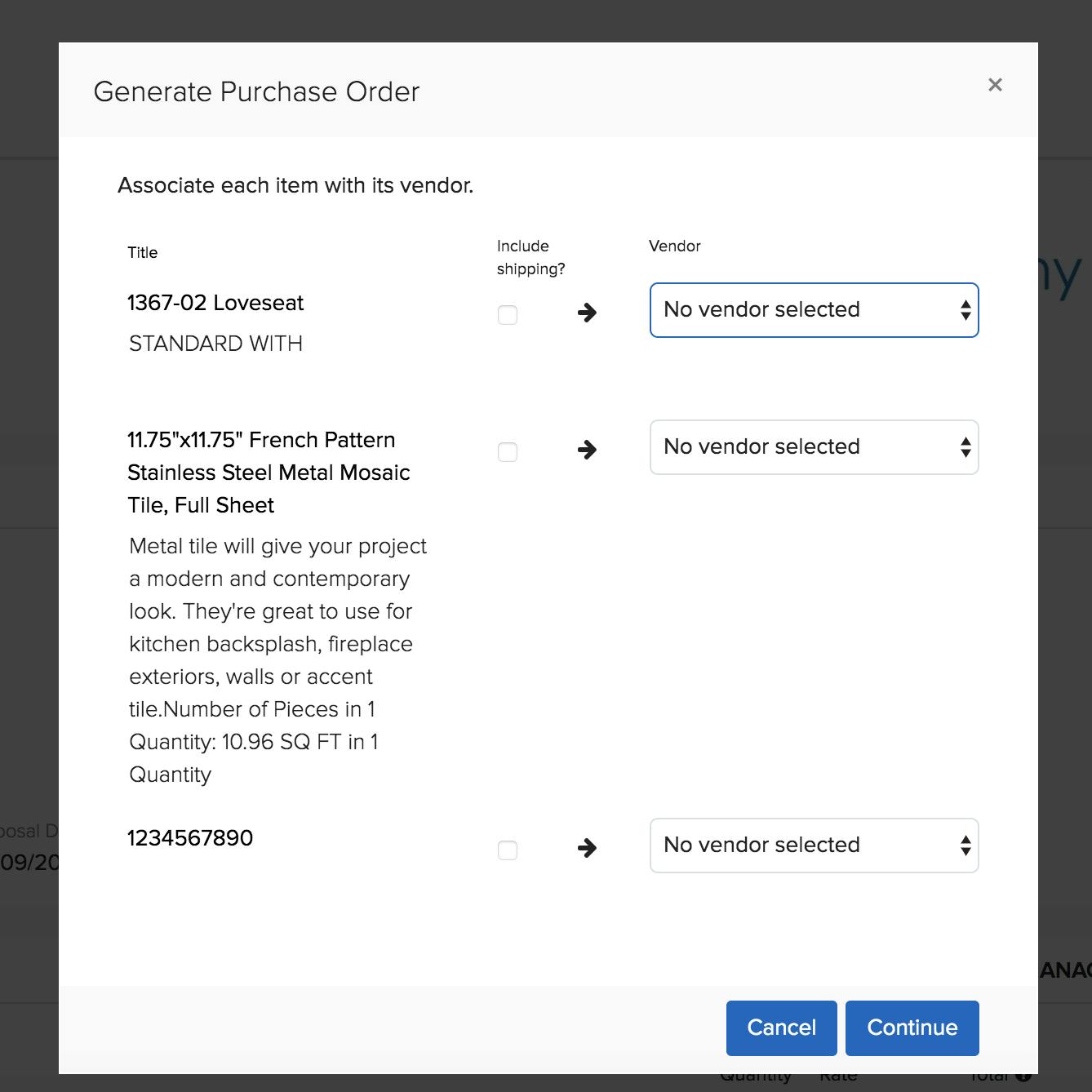Click the Cancel button

(781, 1028)
